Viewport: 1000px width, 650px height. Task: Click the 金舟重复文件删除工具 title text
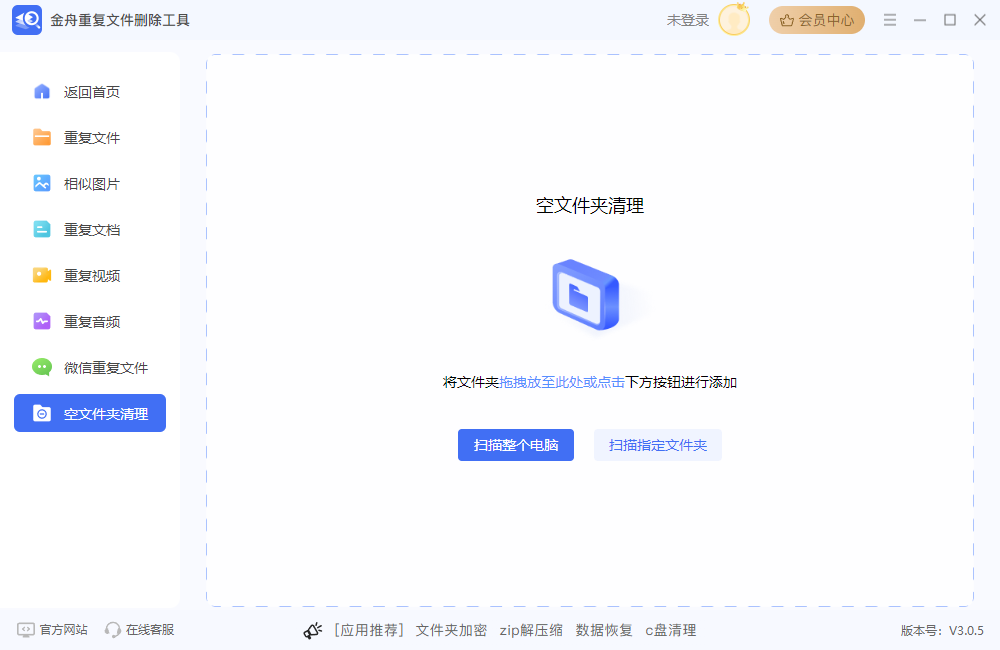coord(120,20)
